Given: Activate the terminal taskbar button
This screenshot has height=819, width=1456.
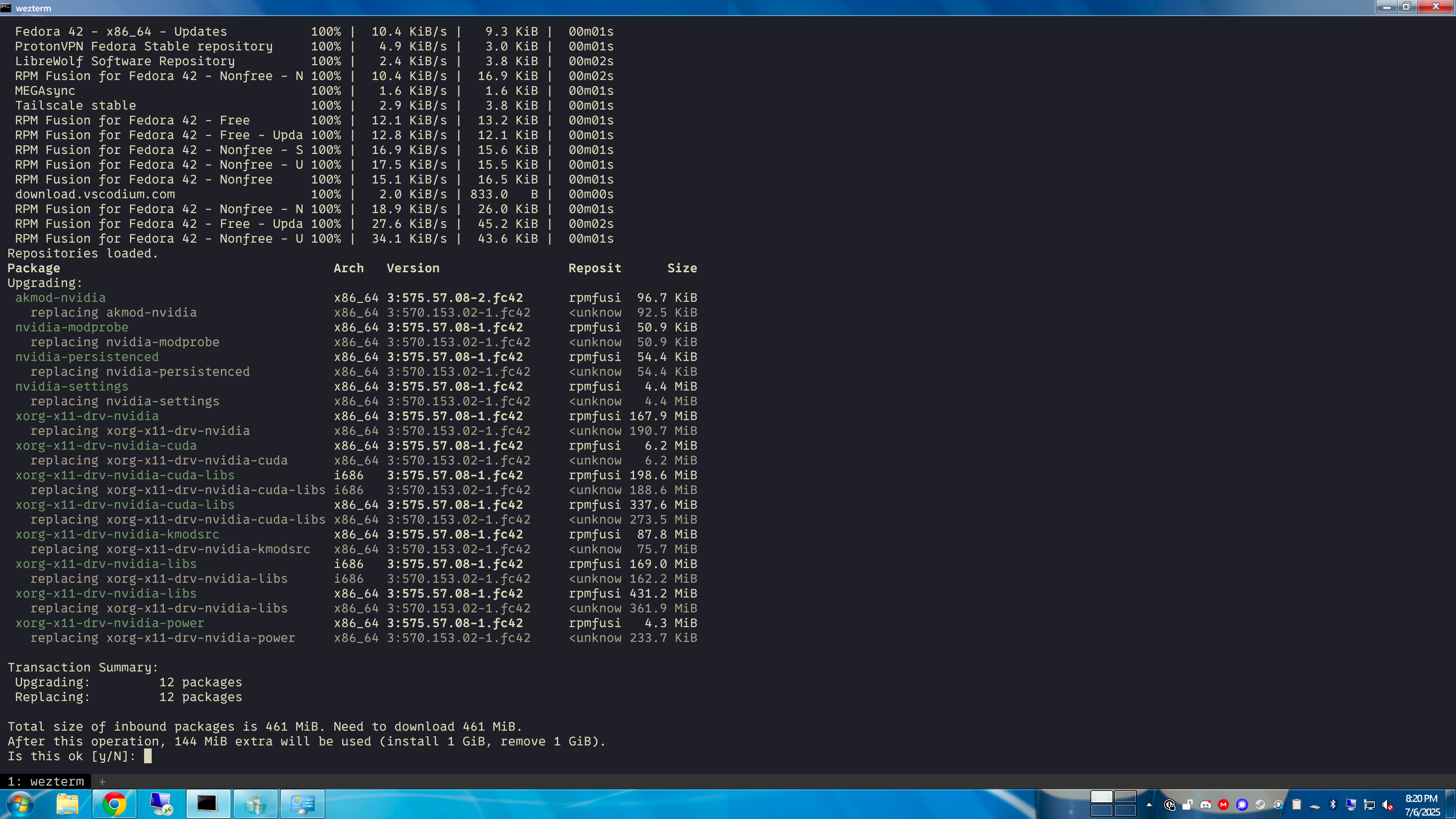Looking at the screenshot, I should tap(207, 804).
